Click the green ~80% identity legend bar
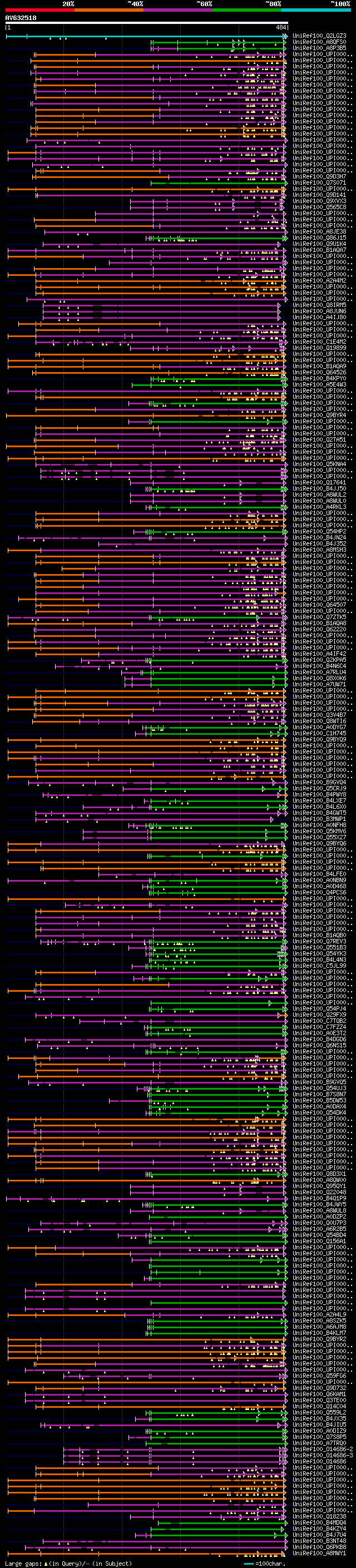 pos(247,10)
